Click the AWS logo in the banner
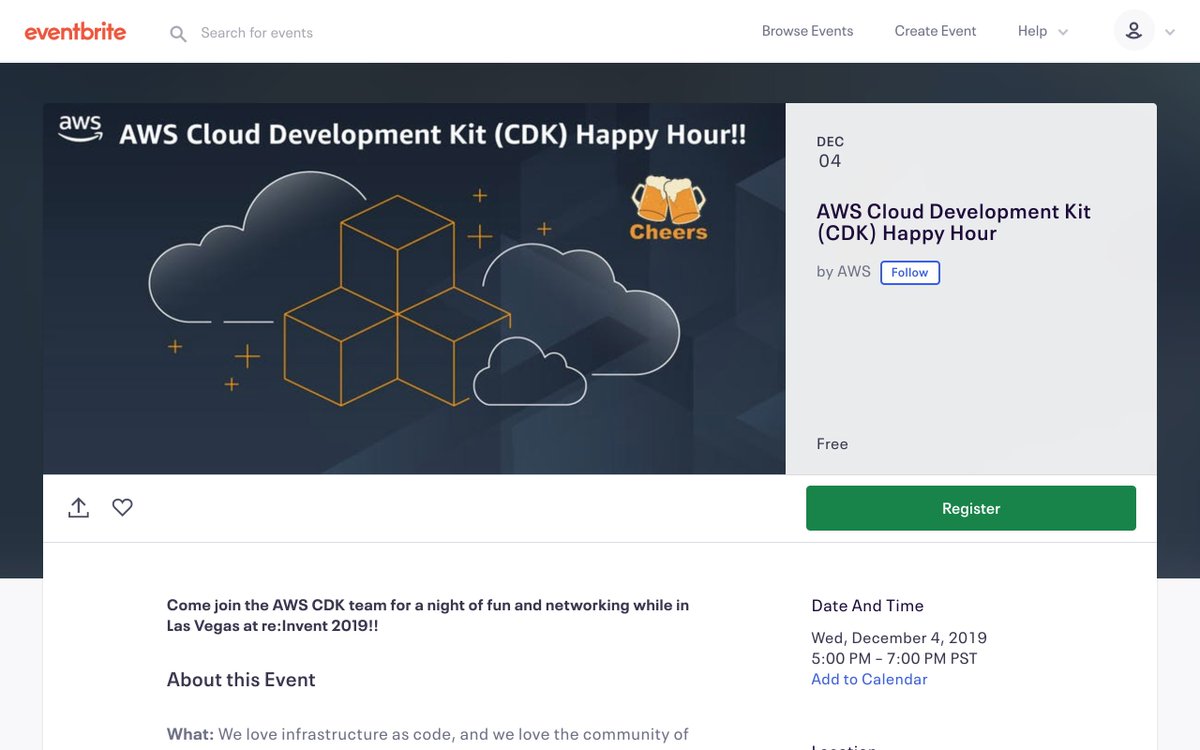Screen dimensions: 1200x750 (80, 129)
